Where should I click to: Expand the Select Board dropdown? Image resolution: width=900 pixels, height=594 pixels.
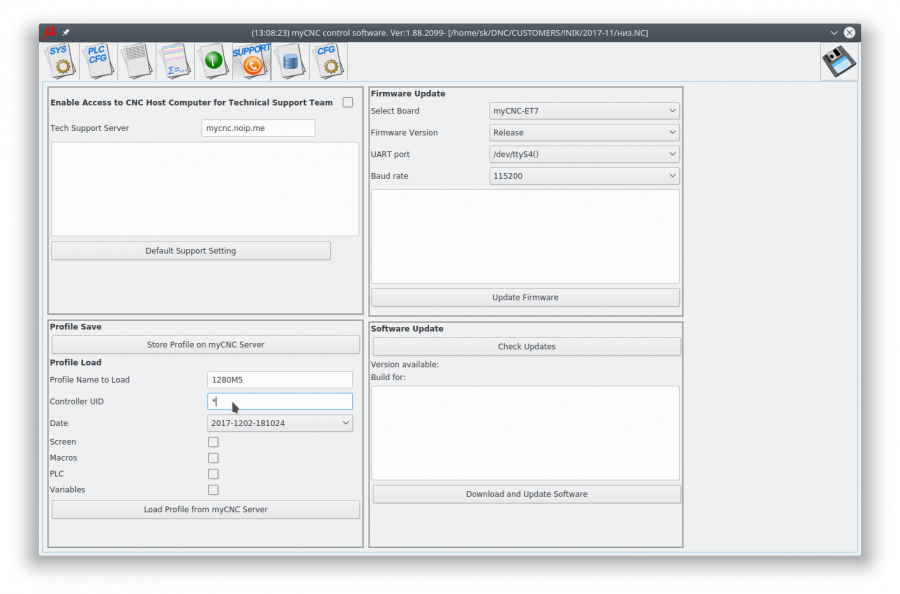(x=584, y=111)
